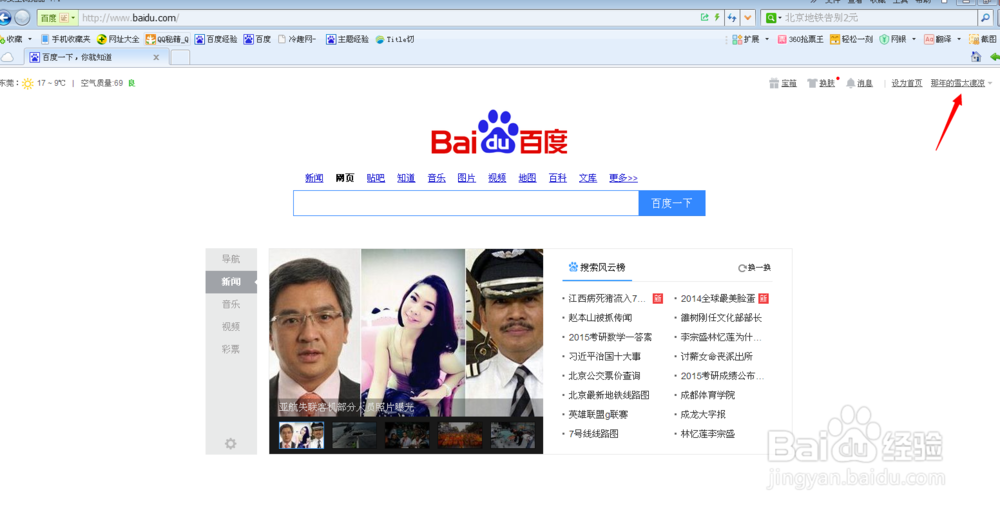Click the browser address bar URL
The width and height of the screenshot is (1000, 512).
[388, 18]
